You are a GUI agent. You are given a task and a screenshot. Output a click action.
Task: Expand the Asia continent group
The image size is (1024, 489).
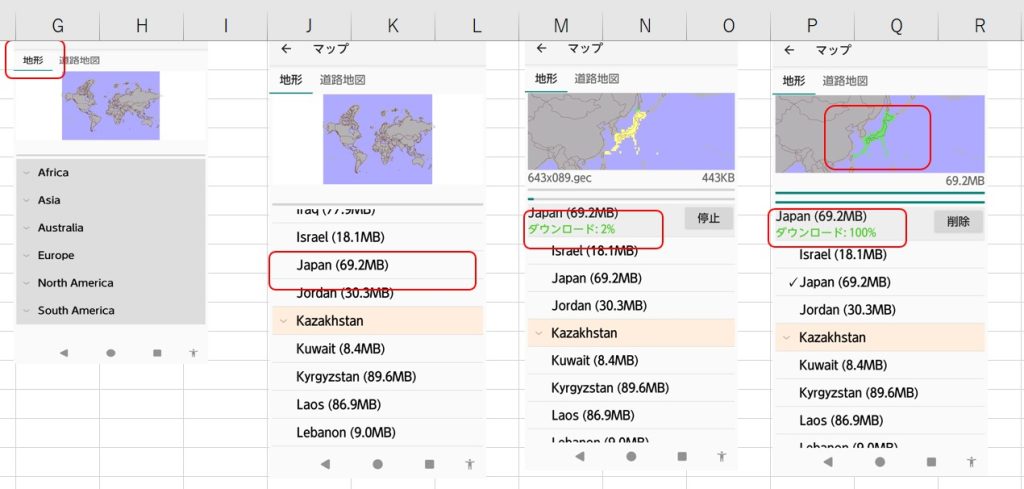[x=48, y=200]
